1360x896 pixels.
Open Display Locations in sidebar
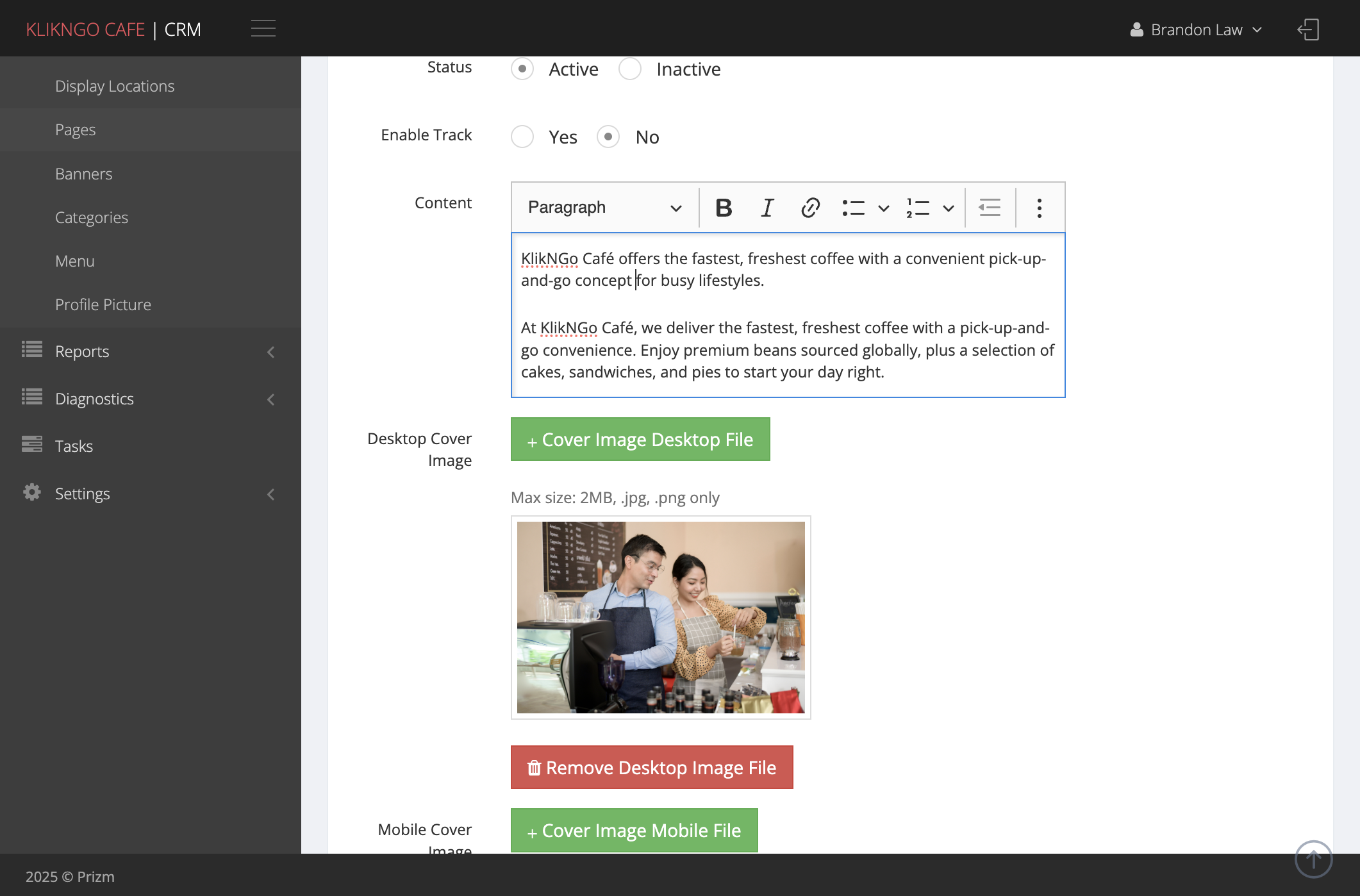click(151, 86)
